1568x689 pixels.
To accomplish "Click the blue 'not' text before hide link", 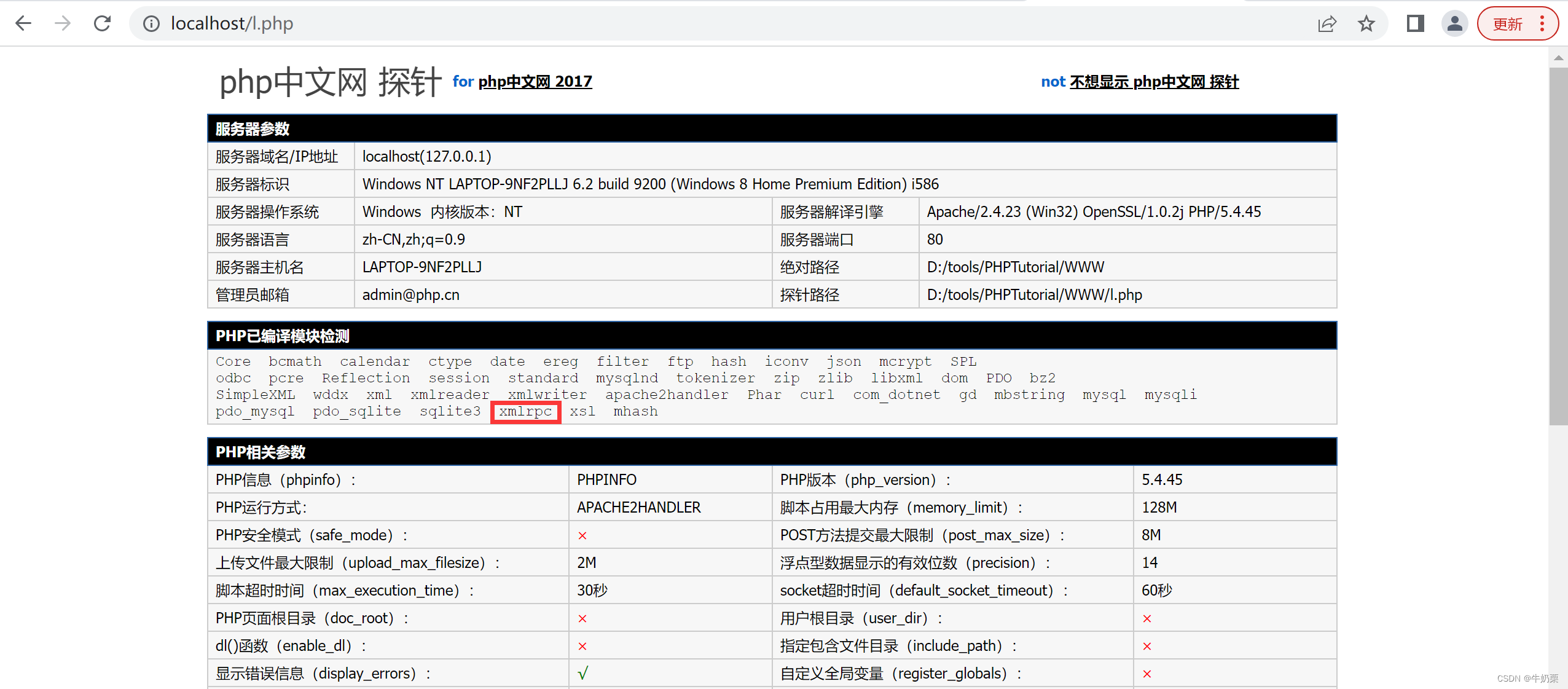I will [x=1053, y=81].
